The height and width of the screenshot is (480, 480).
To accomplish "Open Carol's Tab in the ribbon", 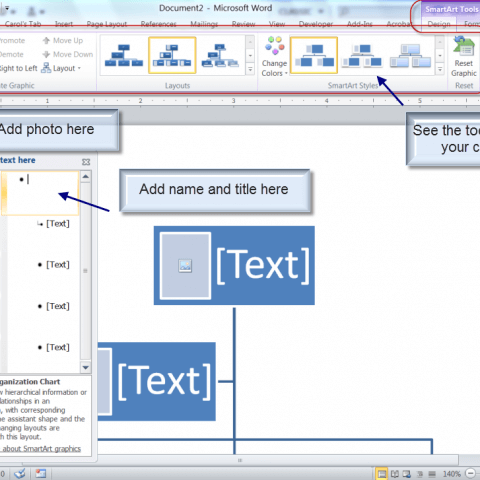I will point(23,24).
